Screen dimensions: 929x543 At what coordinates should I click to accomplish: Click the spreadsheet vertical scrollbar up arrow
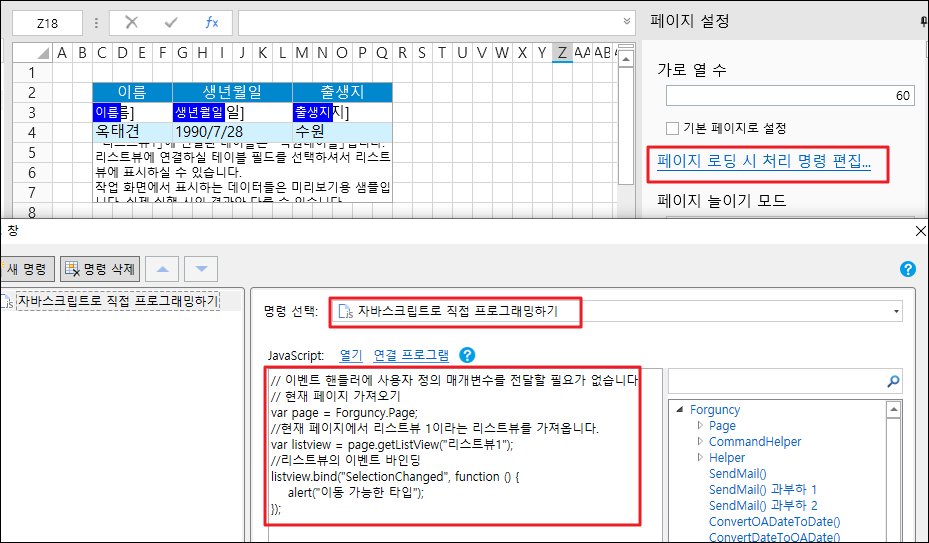tap(626, 59)
